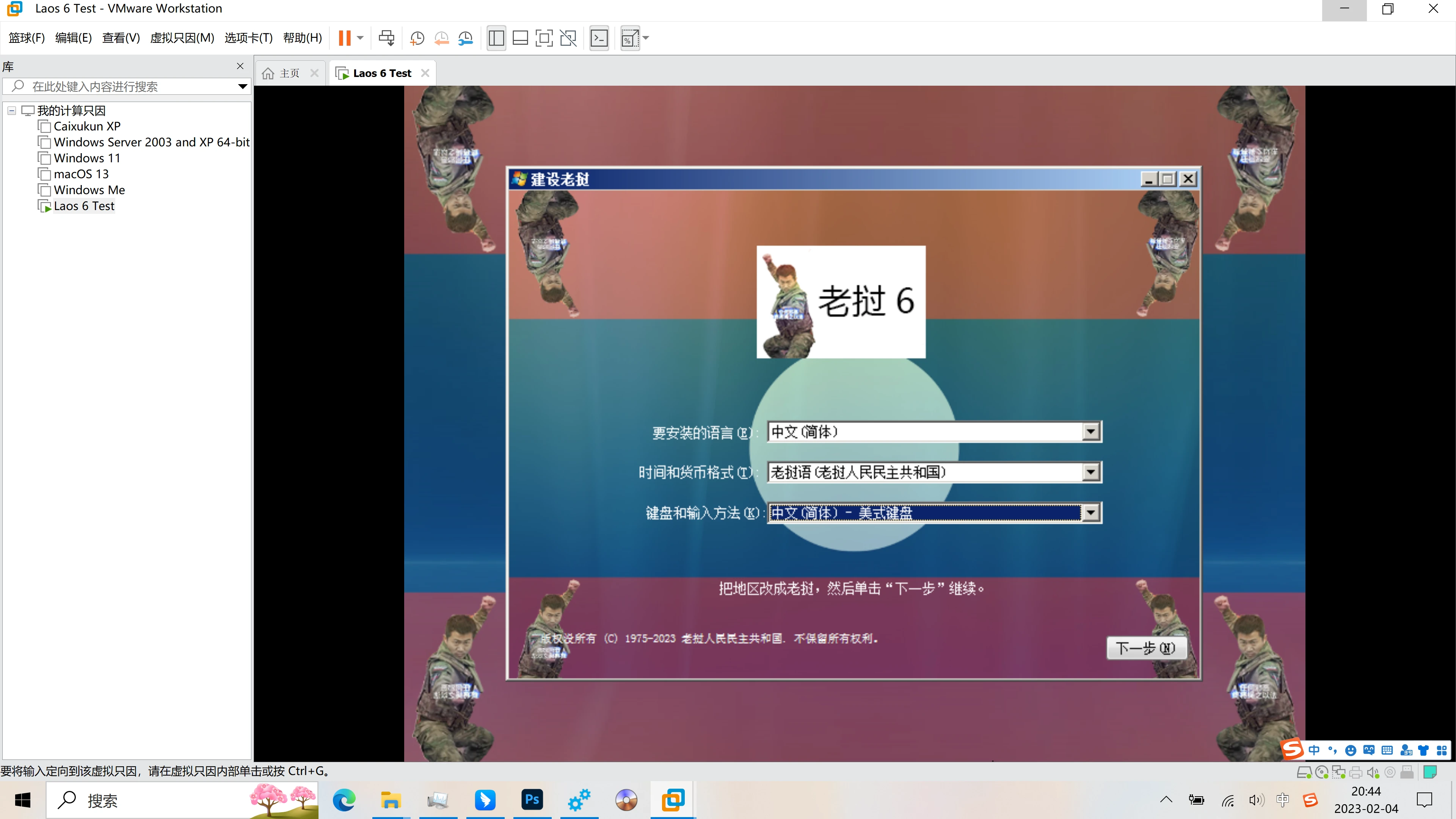Select Laos 6 Test in the library
1456x819 pixels.
(84, 206)
